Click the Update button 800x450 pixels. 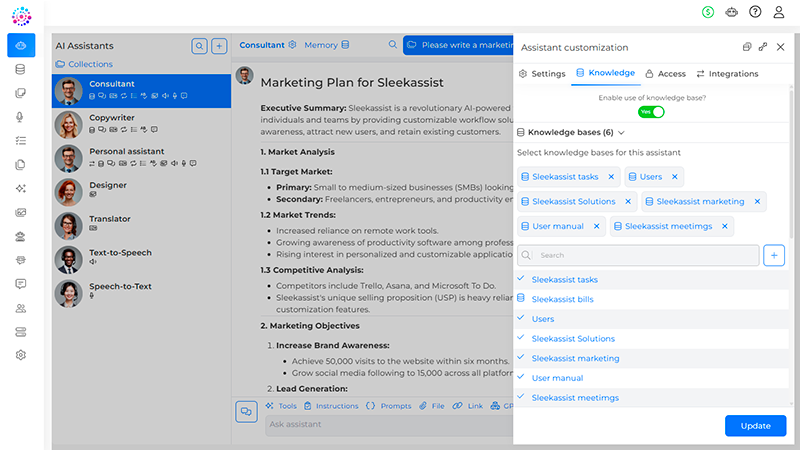755,426
